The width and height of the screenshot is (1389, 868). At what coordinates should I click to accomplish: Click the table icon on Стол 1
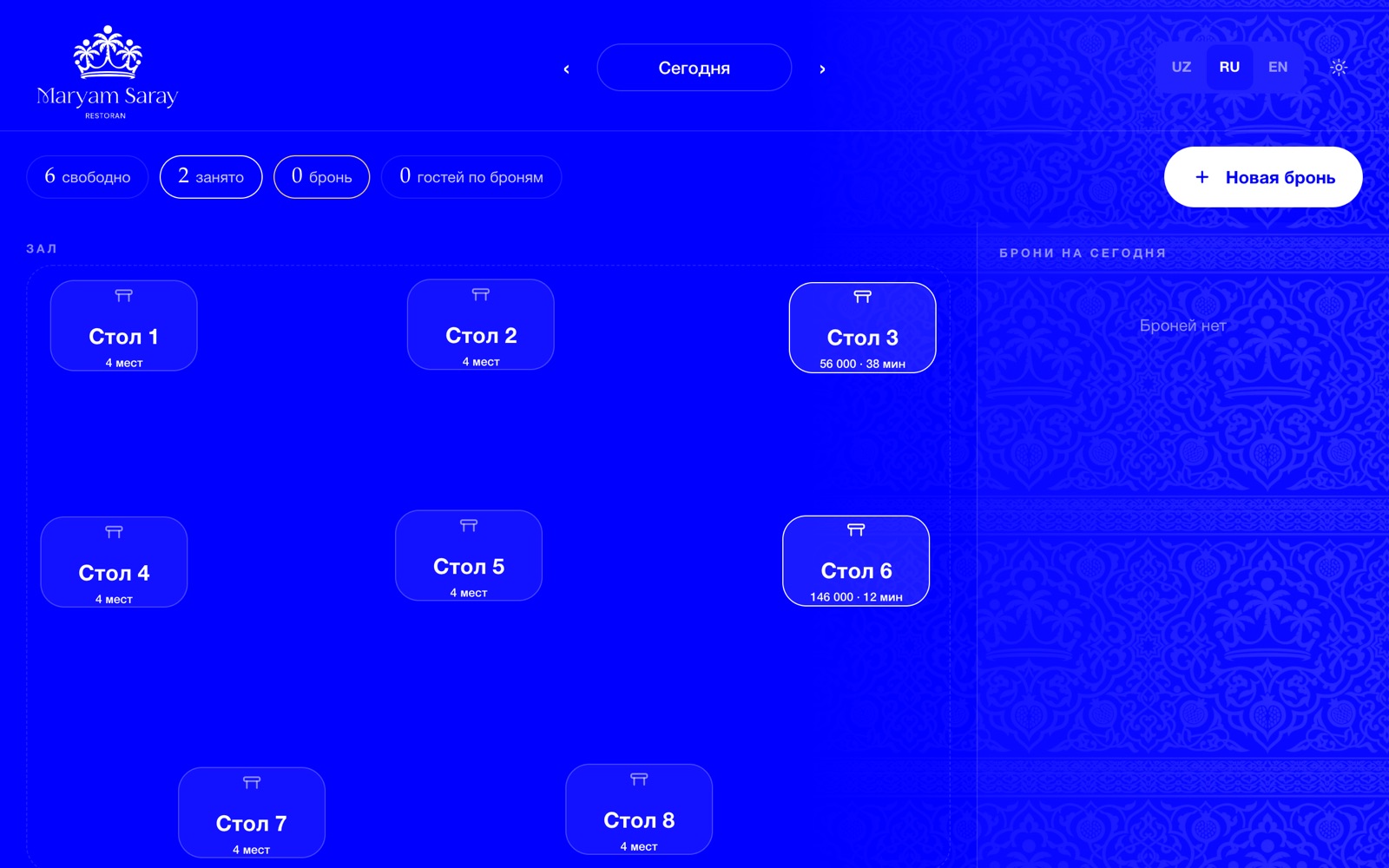click(x=124, y=296)
